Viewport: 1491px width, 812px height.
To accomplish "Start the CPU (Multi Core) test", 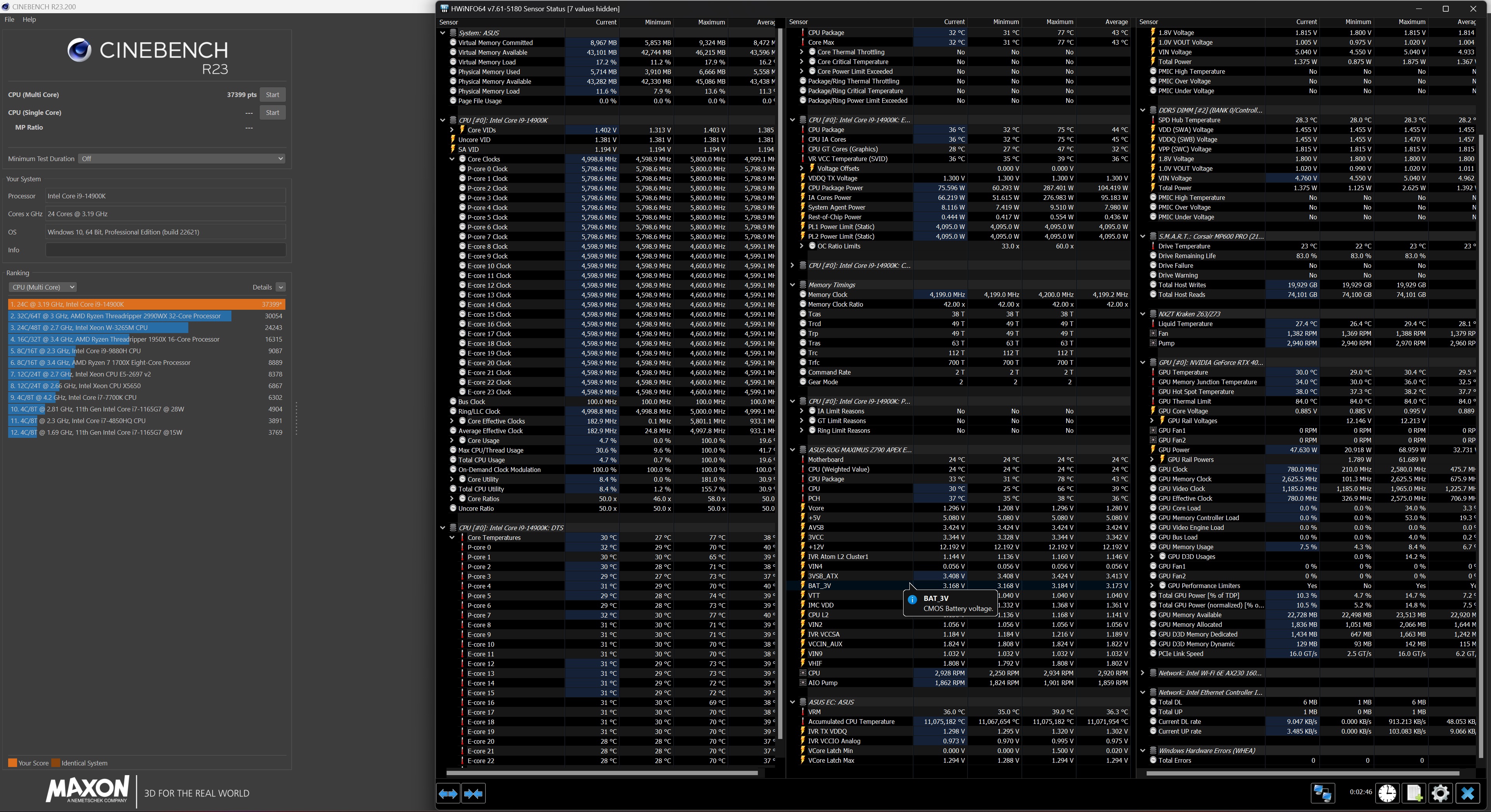I will point(273,95).
